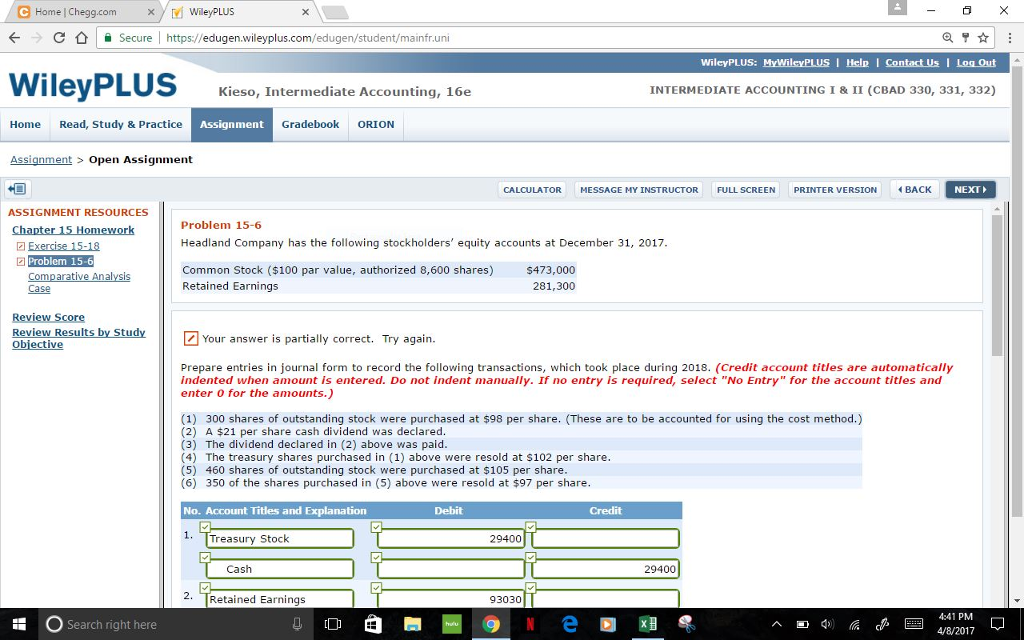
Task: Open the Review Score link
Action: pos(48,317)
